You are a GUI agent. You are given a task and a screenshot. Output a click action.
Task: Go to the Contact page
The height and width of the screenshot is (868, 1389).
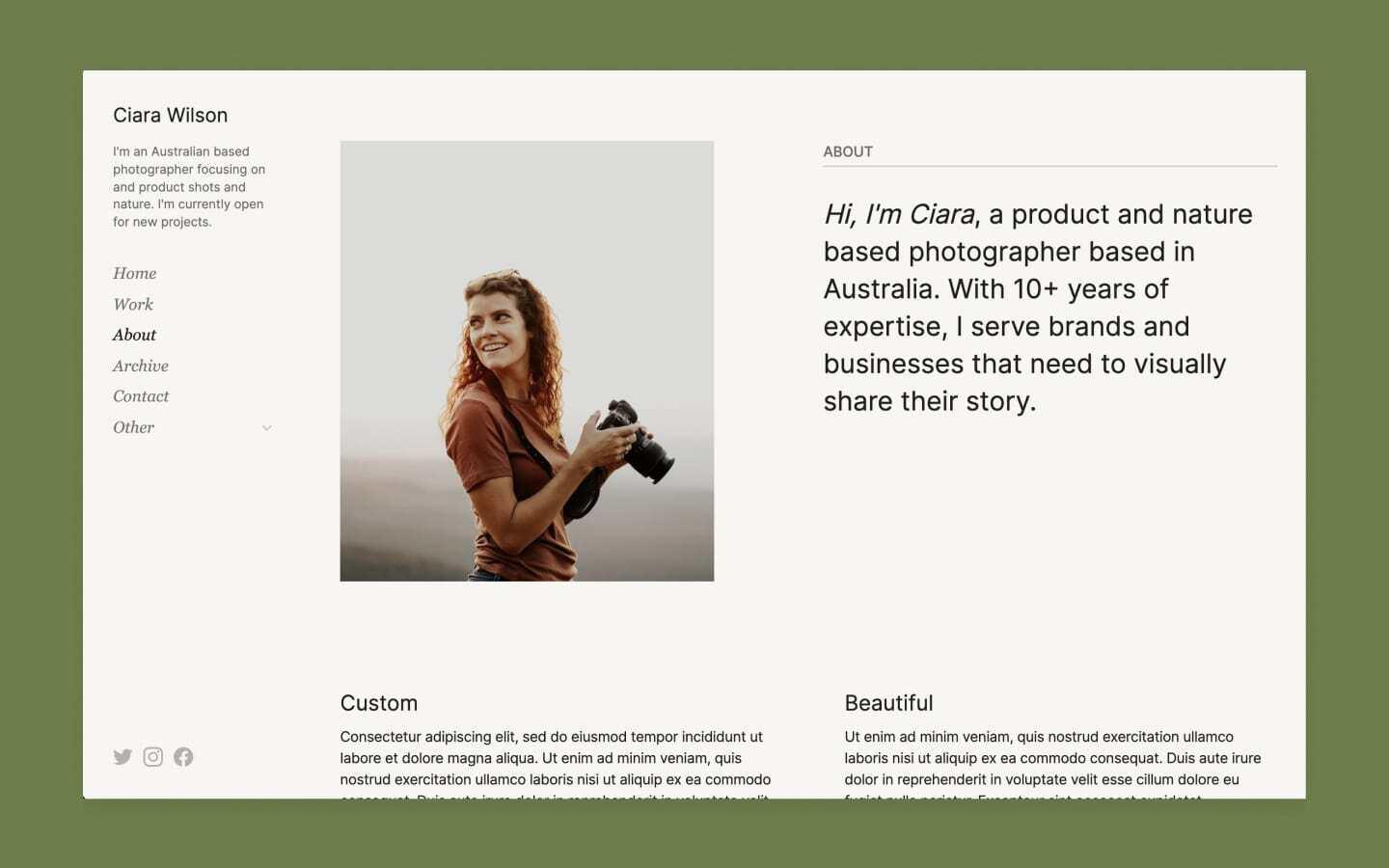tap(141, 396)
